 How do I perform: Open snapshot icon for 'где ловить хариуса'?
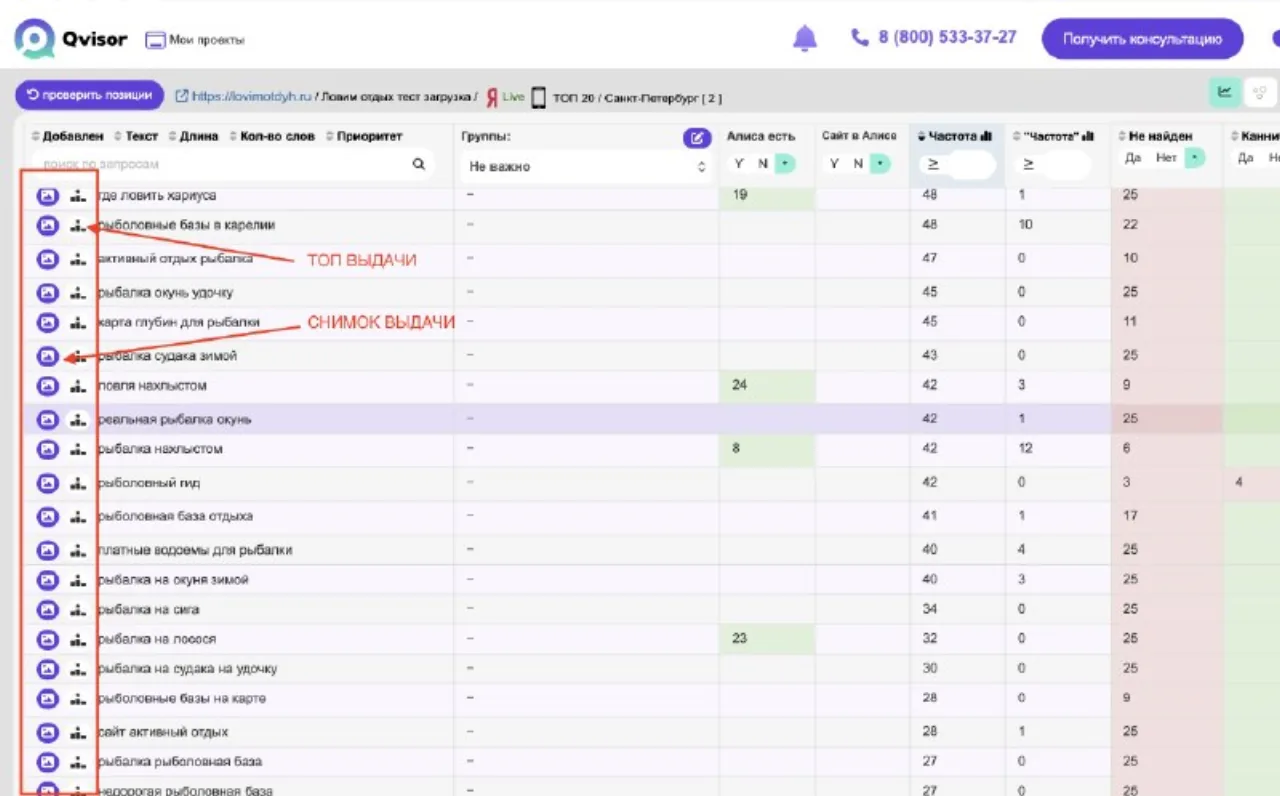[47, 196]
